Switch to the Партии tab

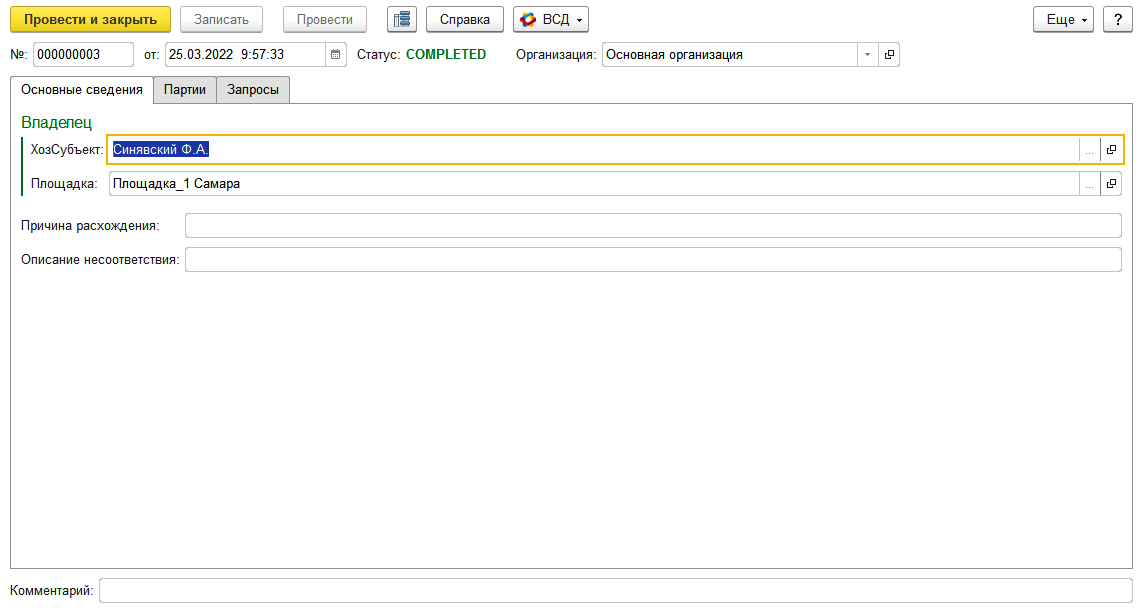(184, 90)
